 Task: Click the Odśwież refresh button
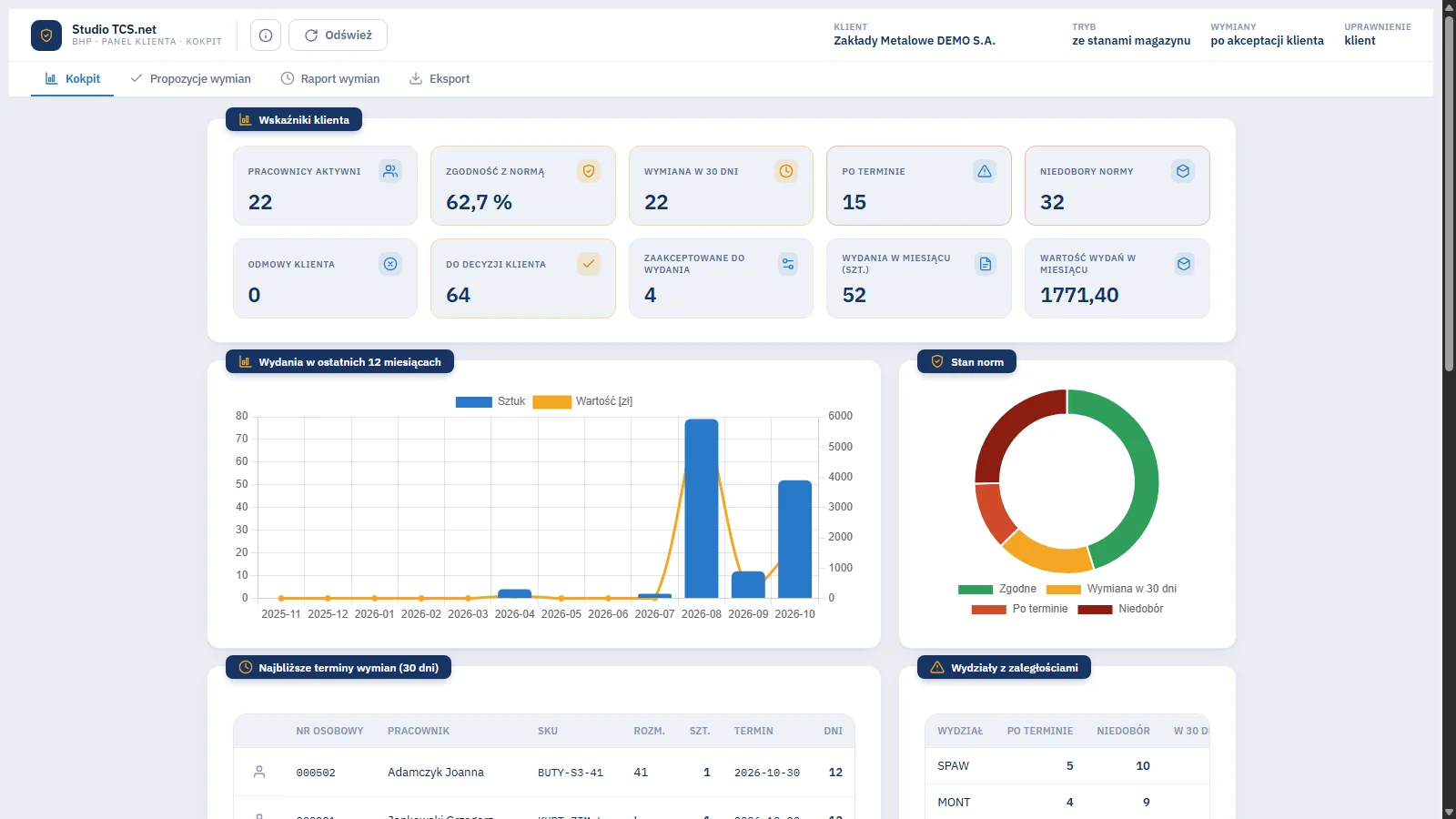pos(338,35)
